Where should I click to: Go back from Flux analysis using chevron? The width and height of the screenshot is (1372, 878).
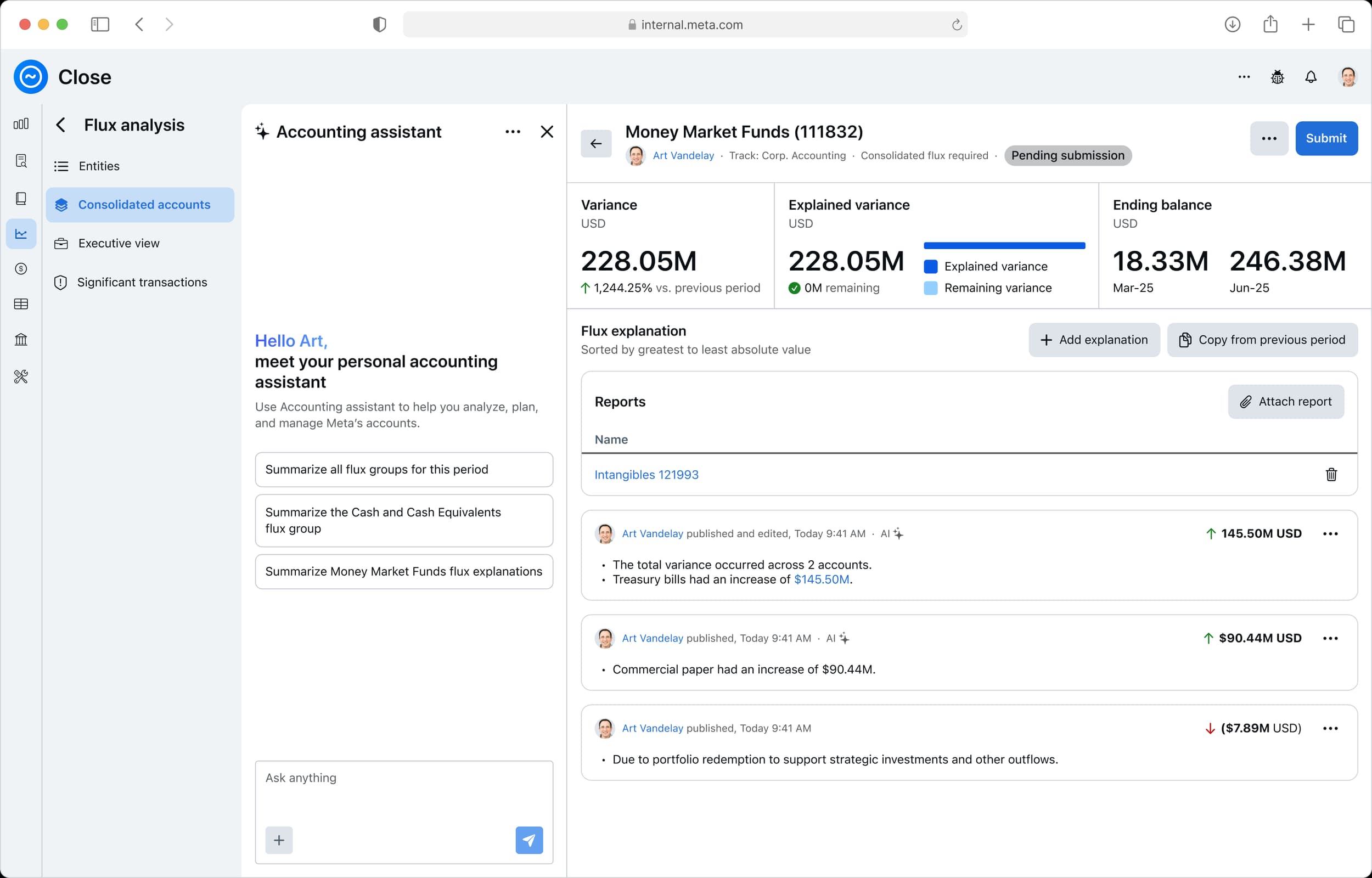[x=60, y=125]
